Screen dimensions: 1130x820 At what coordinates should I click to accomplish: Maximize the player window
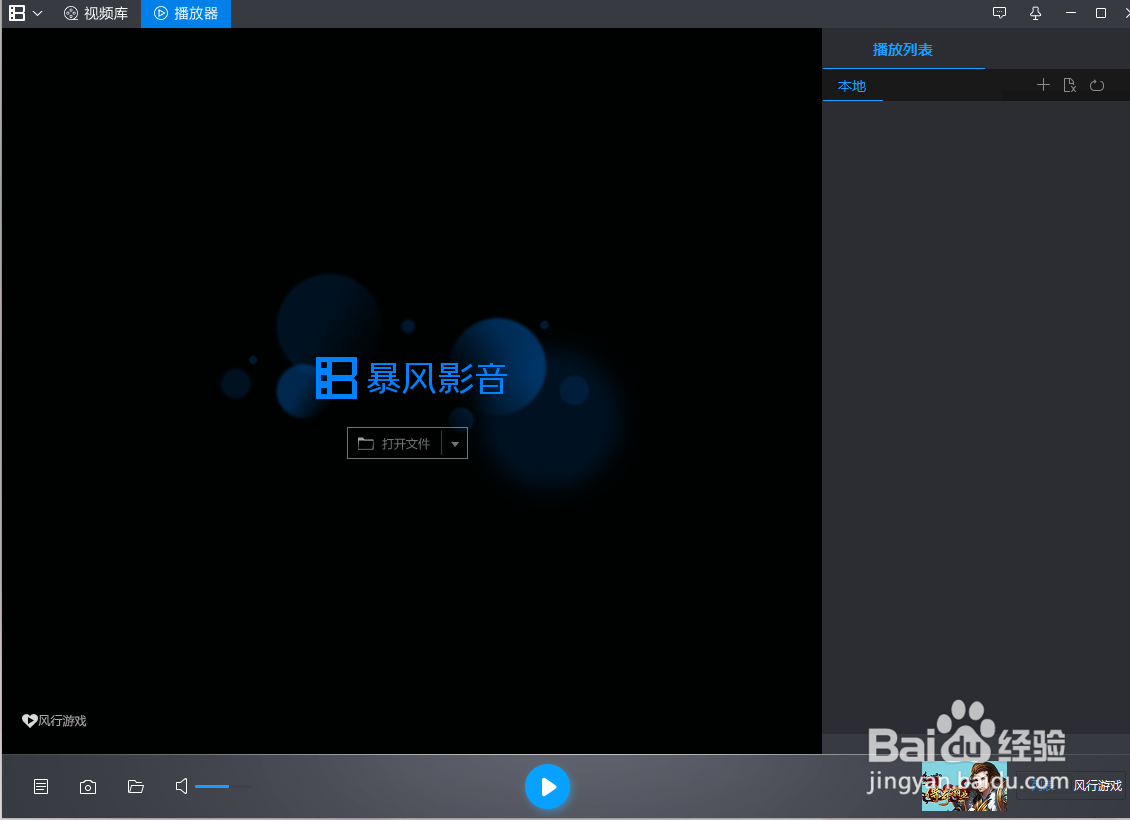(x=1100, y=13)
